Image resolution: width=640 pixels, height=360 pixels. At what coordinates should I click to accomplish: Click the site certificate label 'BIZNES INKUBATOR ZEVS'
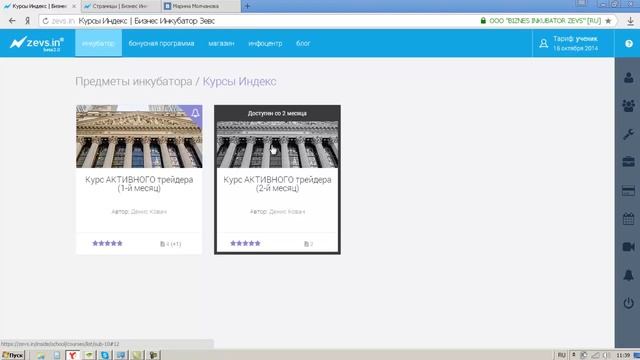tap(545, 21)
